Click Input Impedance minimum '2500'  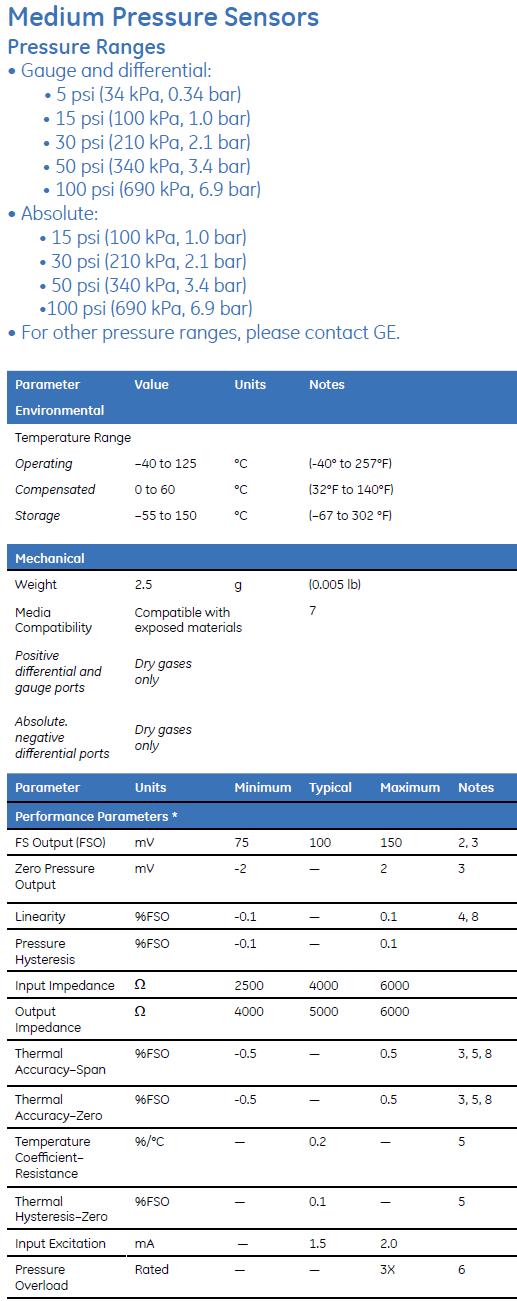pyautogui.click(x=249, y=985)
